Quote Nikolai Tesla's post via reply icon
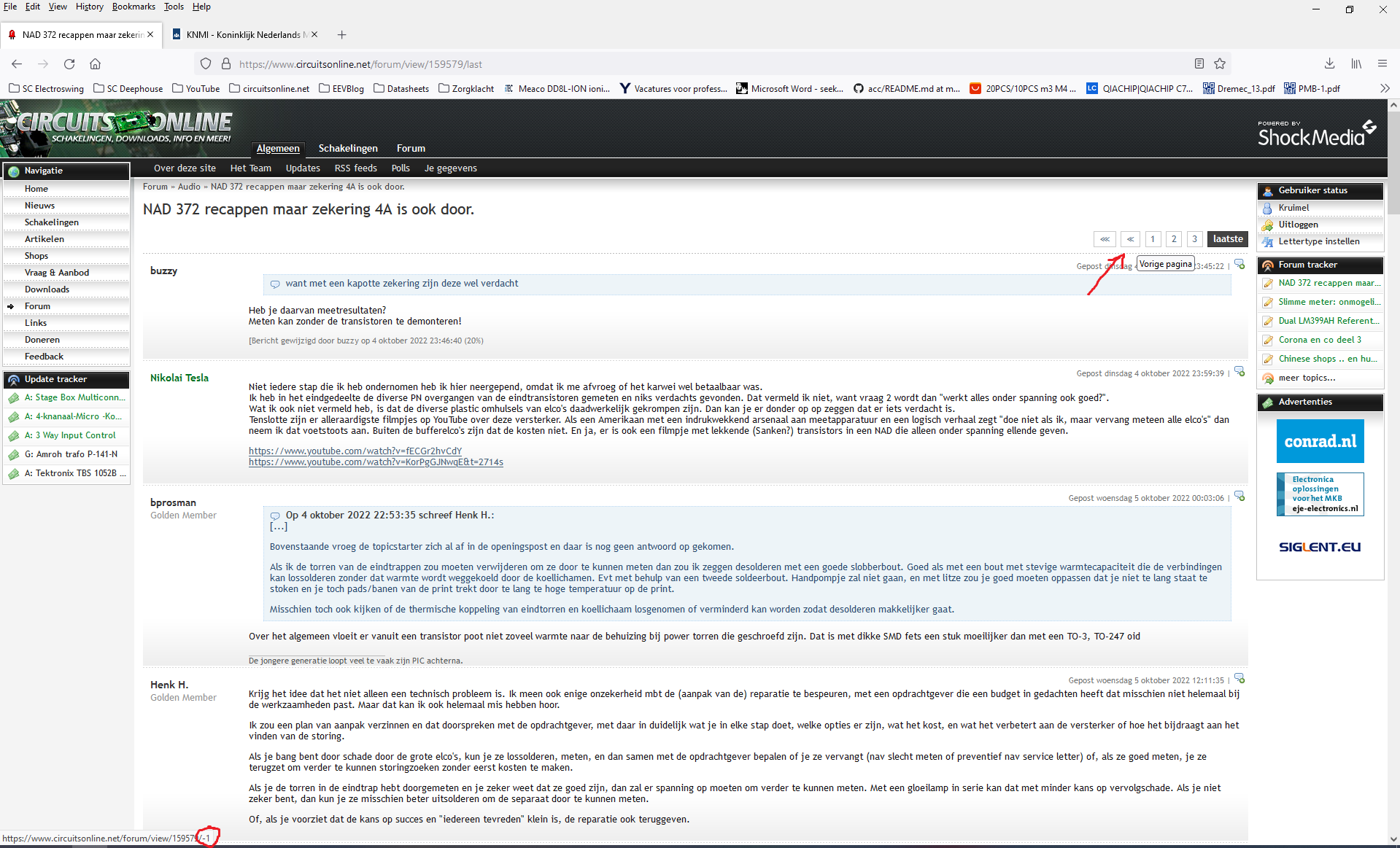This screenshot has height=848, width=1400. (1239, 372)
